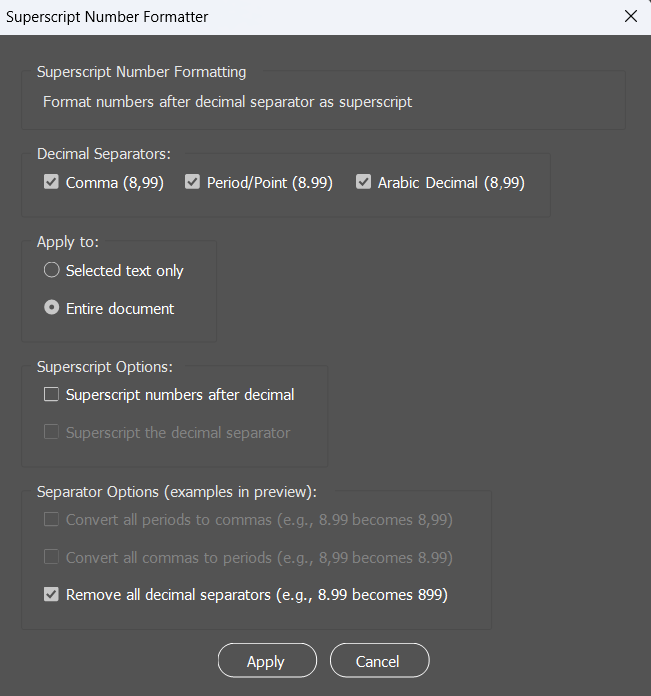Uncheck 'Remove all decimal separators' checkbox
The image size is (651, 696).
tap(52, 595)
